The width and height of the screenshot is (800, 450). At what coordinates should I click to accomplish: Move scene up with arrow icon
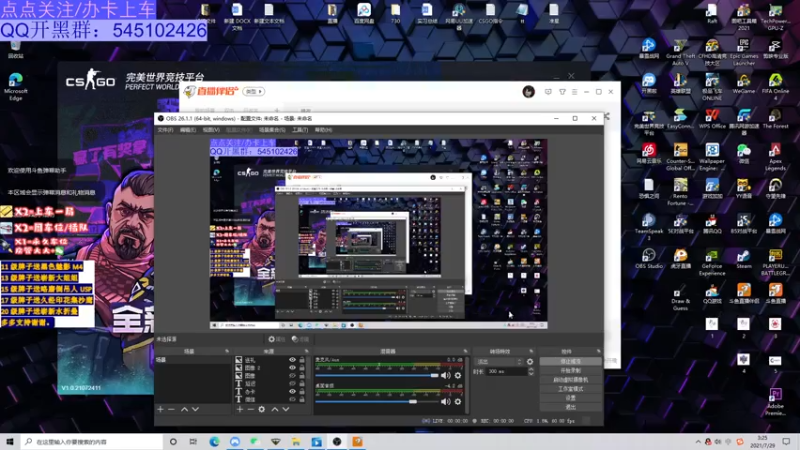(184, 409)
